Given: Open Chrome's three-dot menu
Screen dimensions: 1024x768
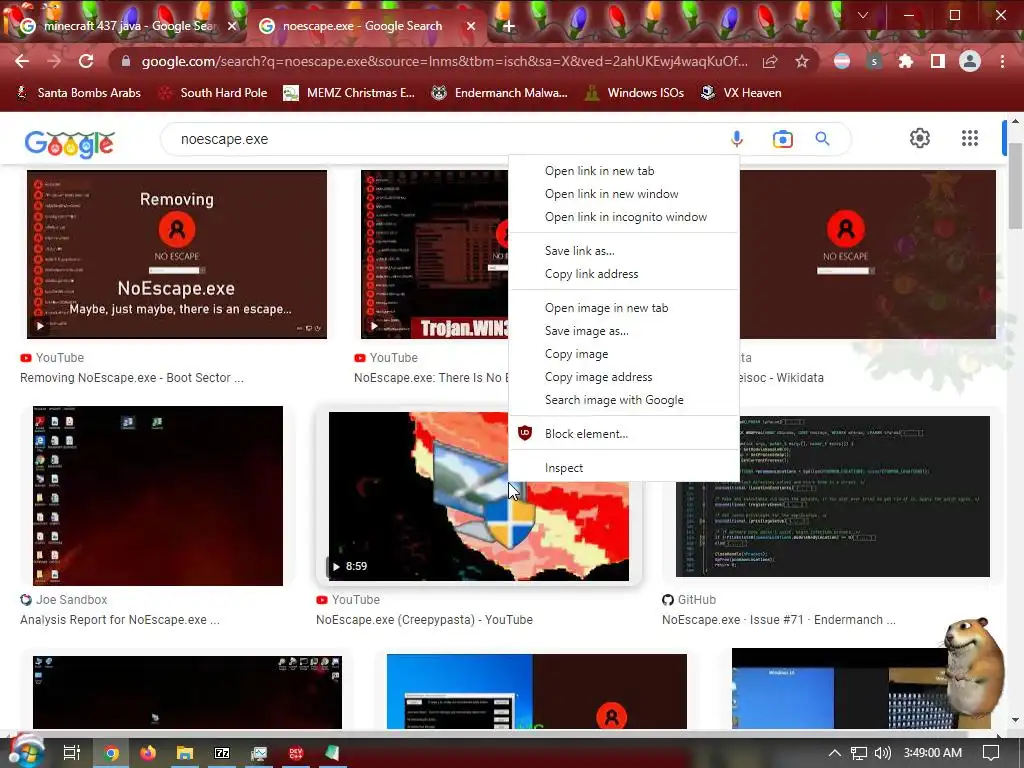Looking at the screenshot, I should coord(1002,61).
